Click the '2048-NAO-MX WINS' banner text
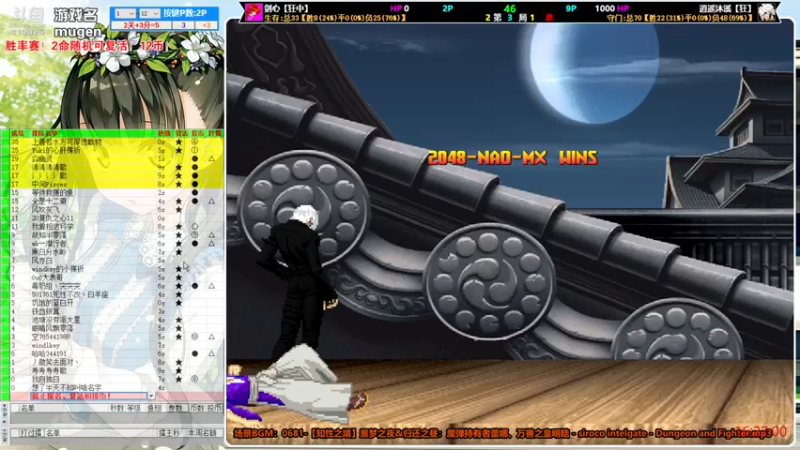The image size is (800, 450). pyautogui.click(x=512, y=158)
